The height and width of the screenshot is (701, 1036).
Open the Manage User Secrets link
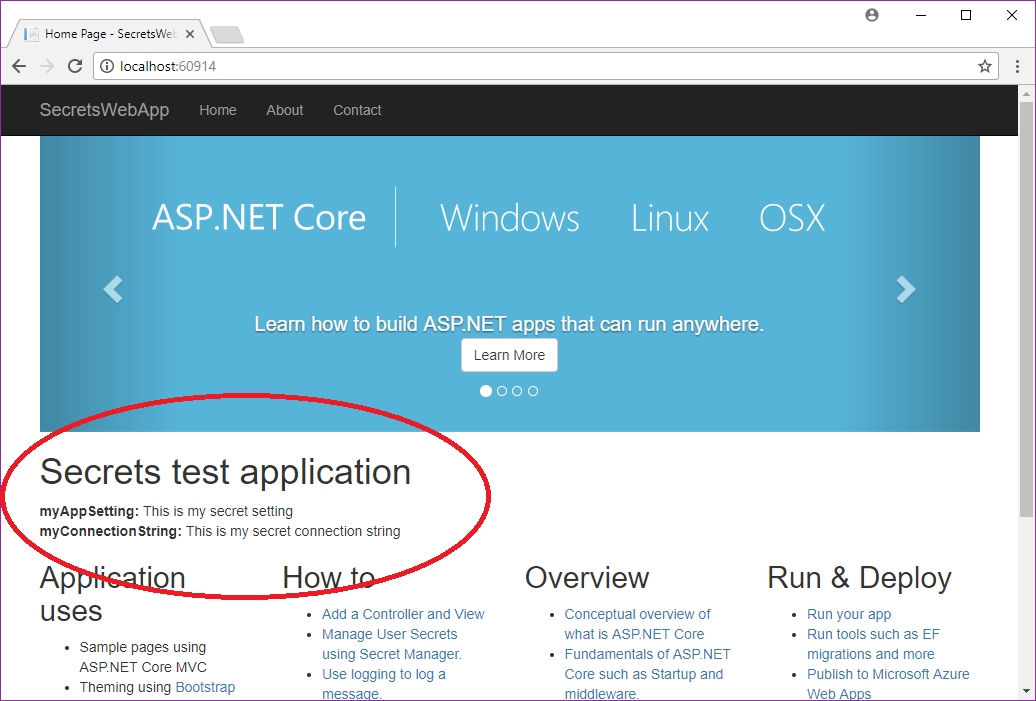click(389, 634)
